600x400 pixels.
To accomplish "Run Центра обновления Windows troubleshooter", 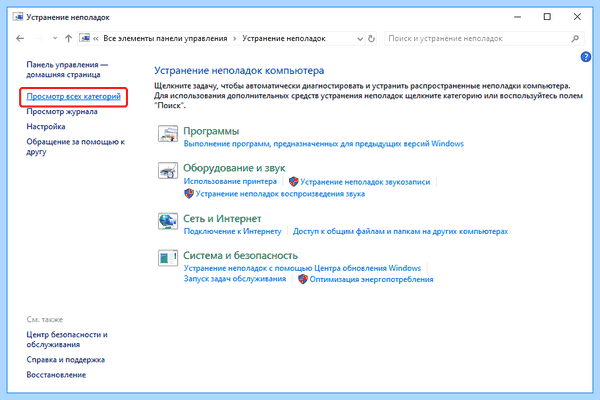I will pyautogui.click(x=302, y=268).
